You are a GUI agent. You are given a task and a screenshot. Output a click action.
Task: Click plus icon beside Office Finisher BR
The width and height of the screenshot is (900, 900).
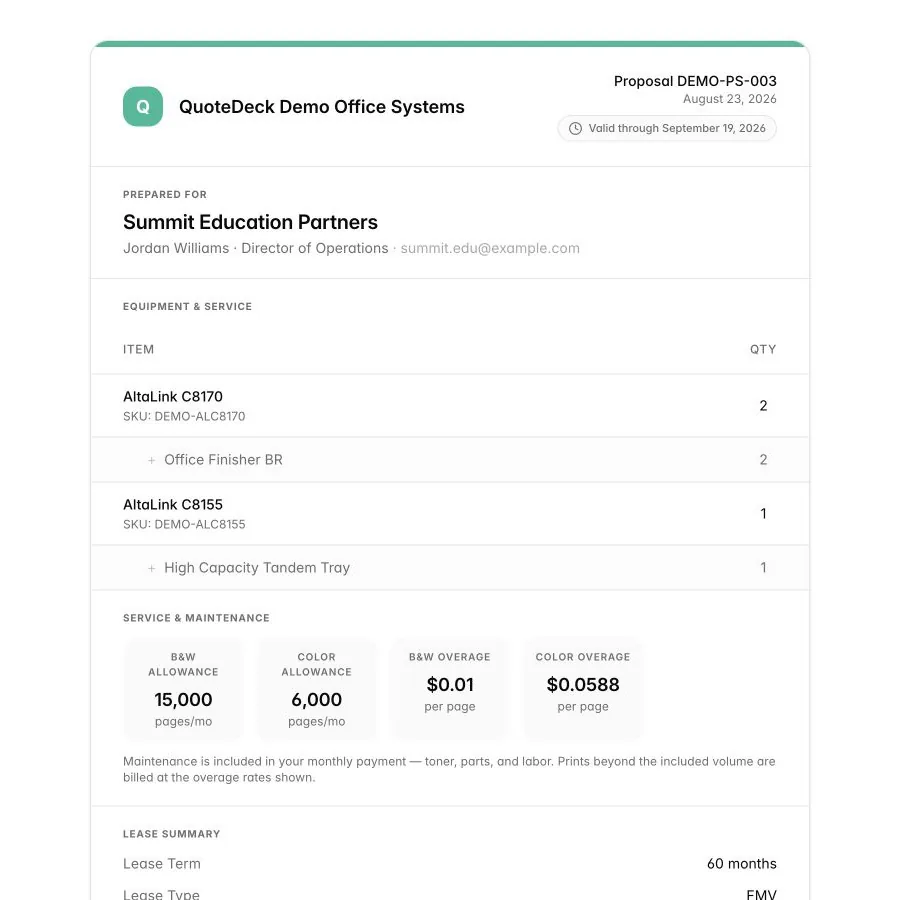152,460
